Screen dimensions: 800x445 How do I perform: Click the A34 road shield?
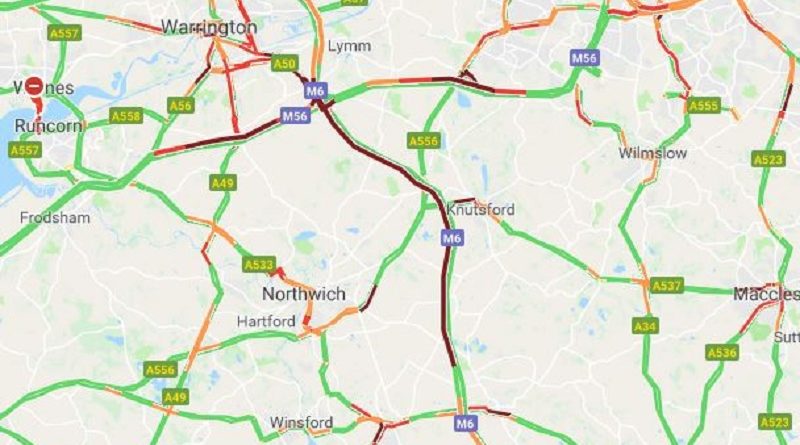645,326
